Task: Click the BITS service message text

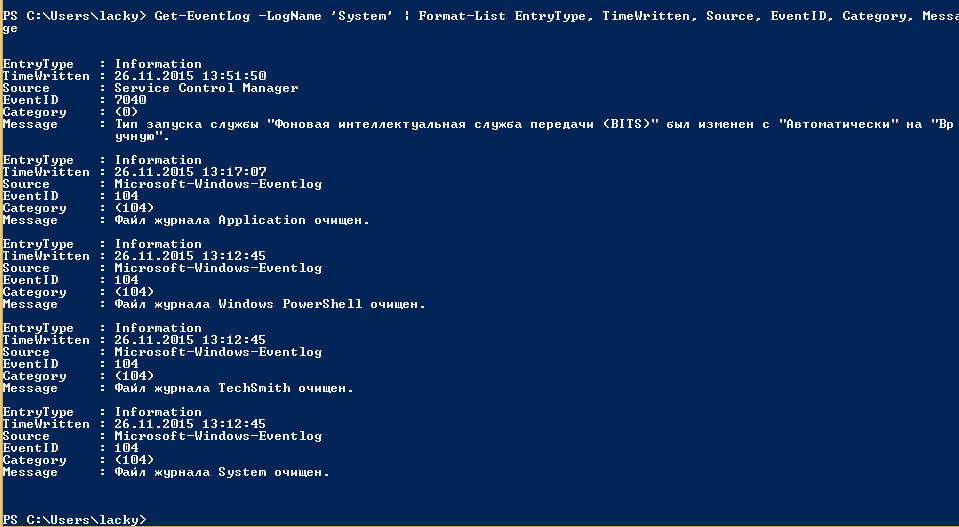Action: click(x=500, y=124)
